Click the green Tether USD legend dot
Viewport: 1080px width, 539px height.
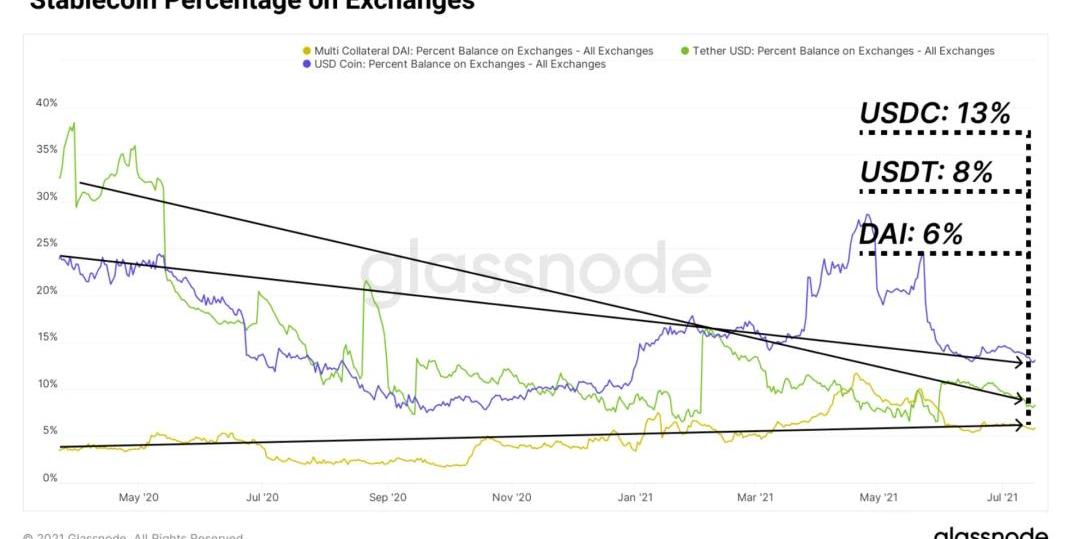[684, 51]
